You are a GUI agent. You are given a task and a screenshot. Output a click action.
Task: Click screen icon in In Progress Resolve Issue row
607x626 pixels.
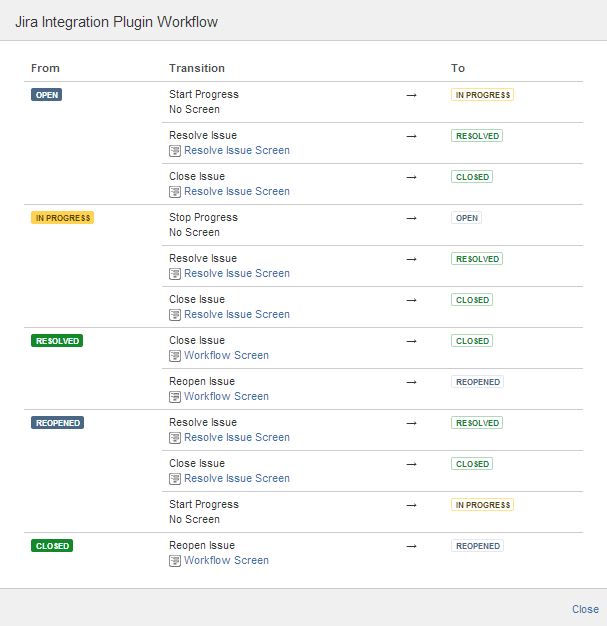[175, 274]
